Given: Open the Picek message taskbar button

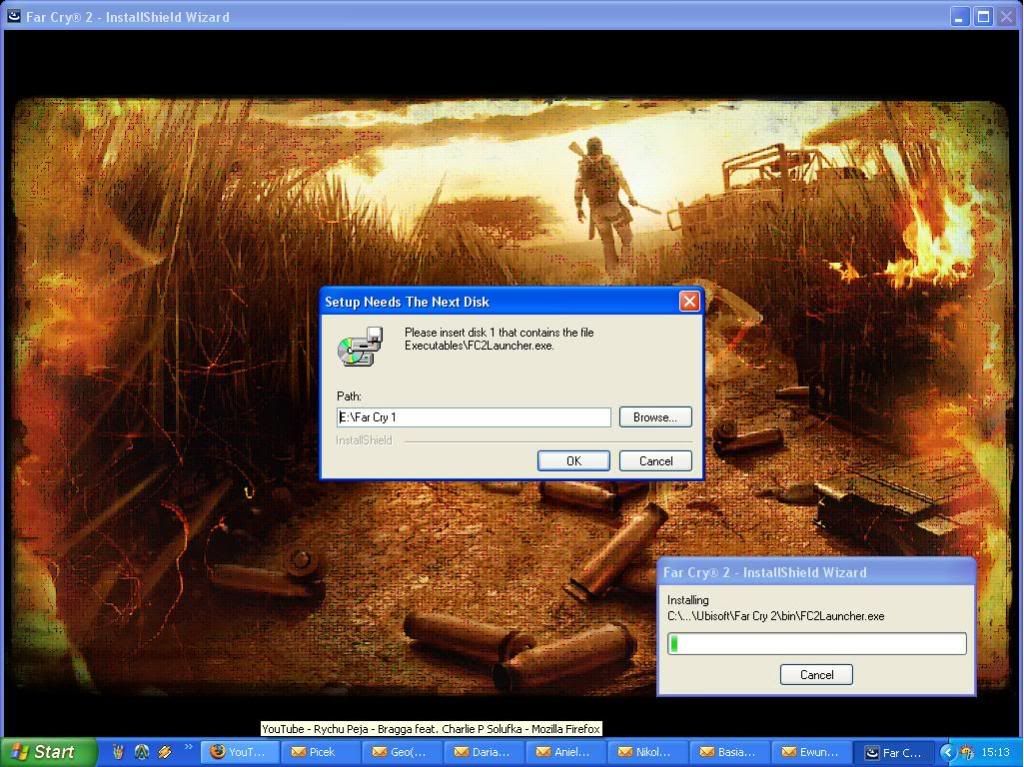Looking at the screenshot, I should 321,752.
